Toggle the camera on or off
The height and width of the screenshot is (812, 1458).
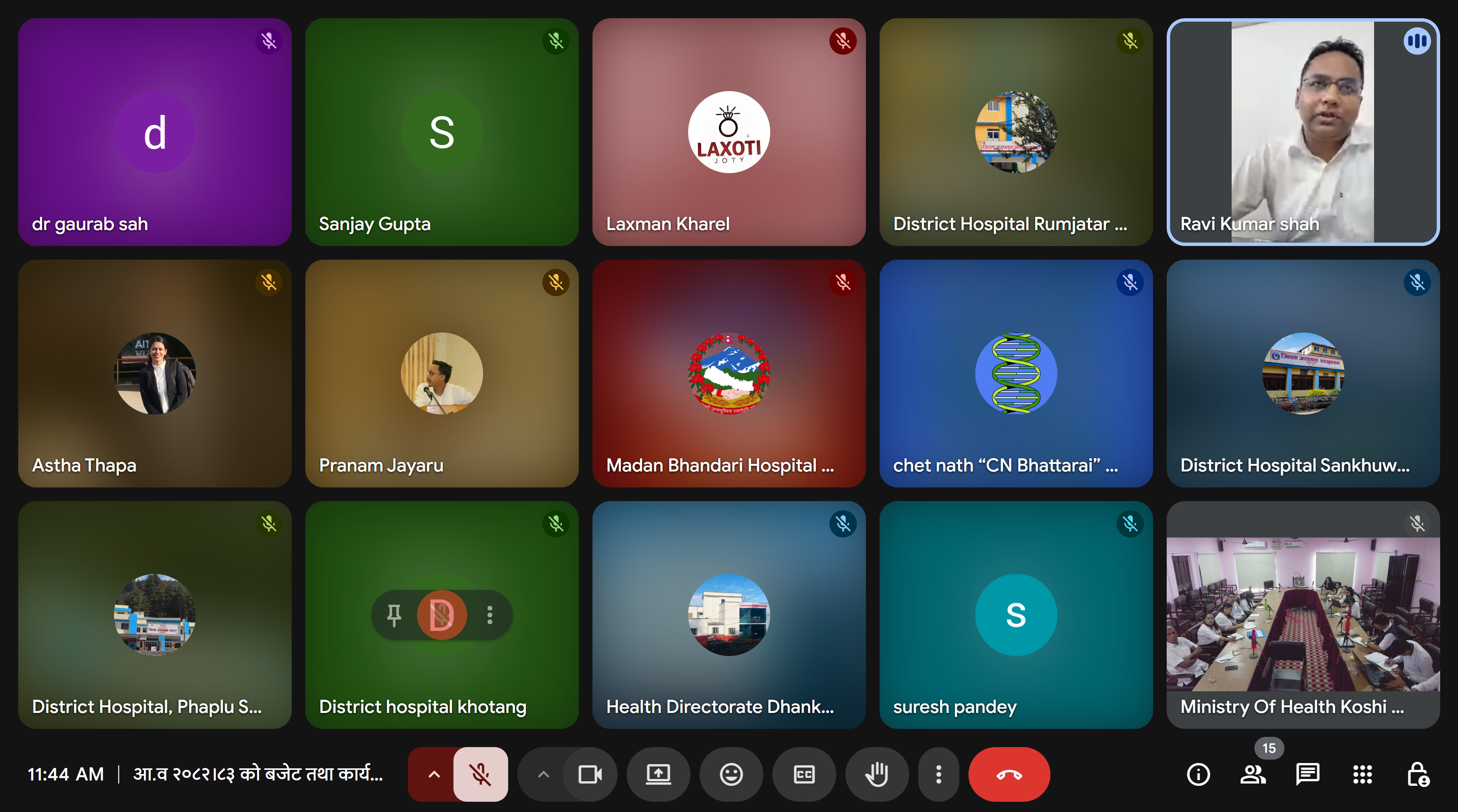click(x=590, y=774)
